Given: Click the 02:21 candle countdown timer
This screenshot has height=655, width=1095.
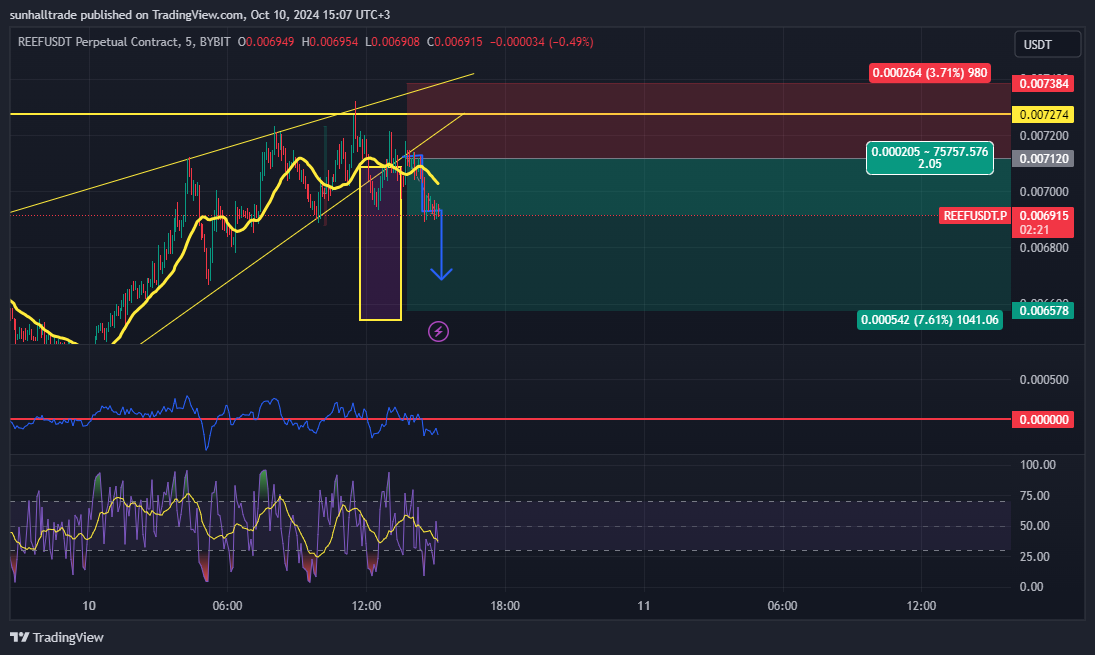Looking at the screenshot, I should 1034,230.
